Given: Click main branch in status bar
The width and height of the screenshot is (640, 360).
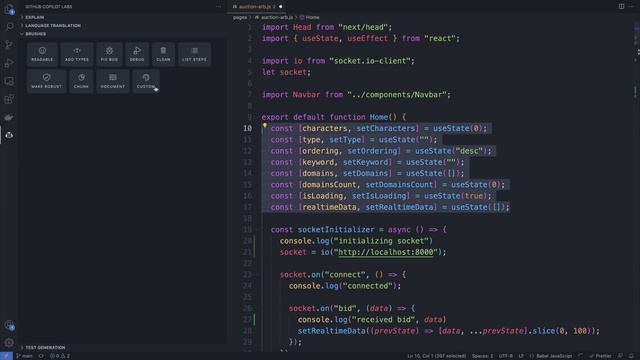Looking at the screenshot, I should (24, 356).
